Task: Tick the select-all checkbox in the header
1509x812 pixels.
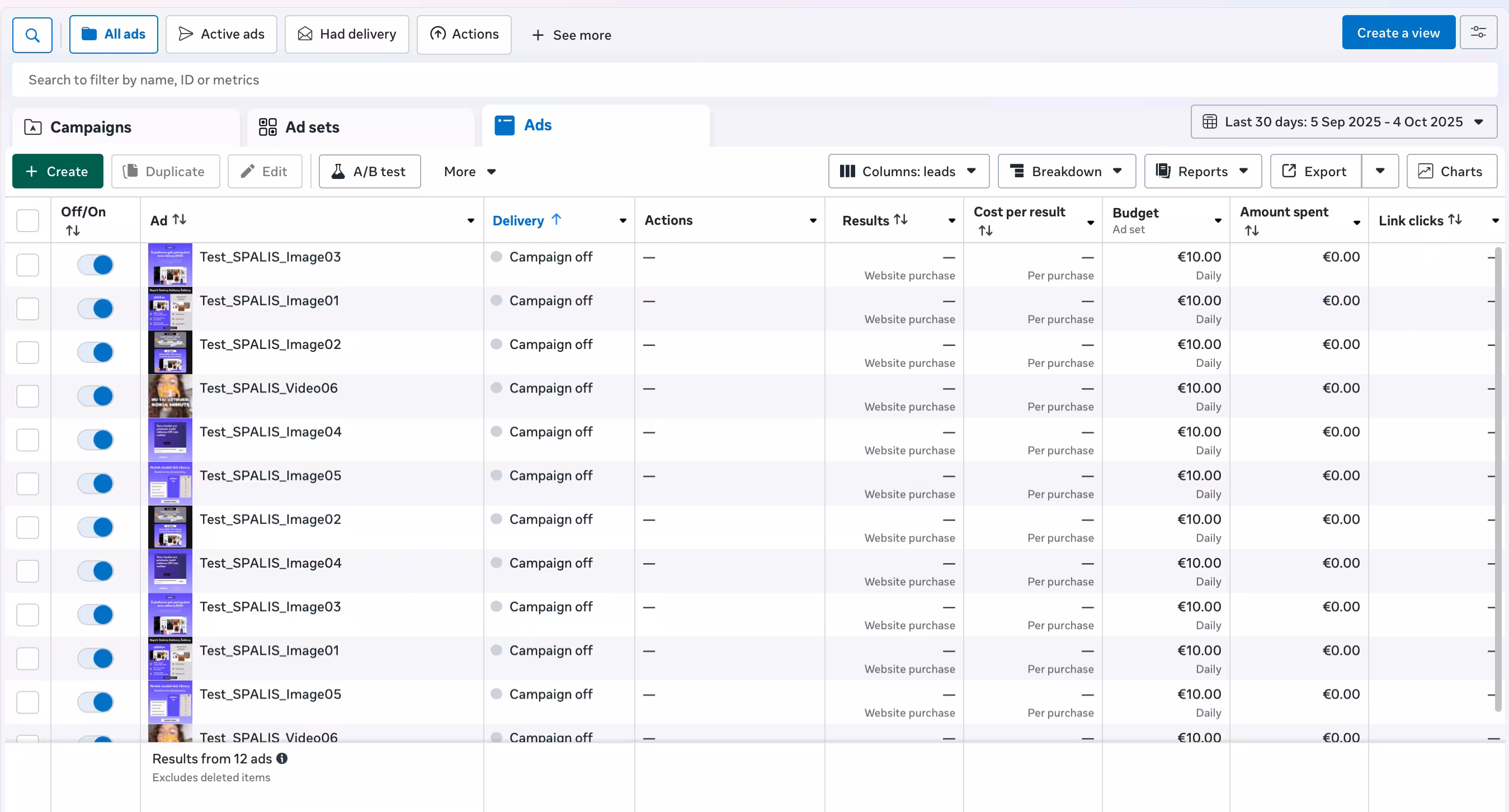Action: point(27,220)
